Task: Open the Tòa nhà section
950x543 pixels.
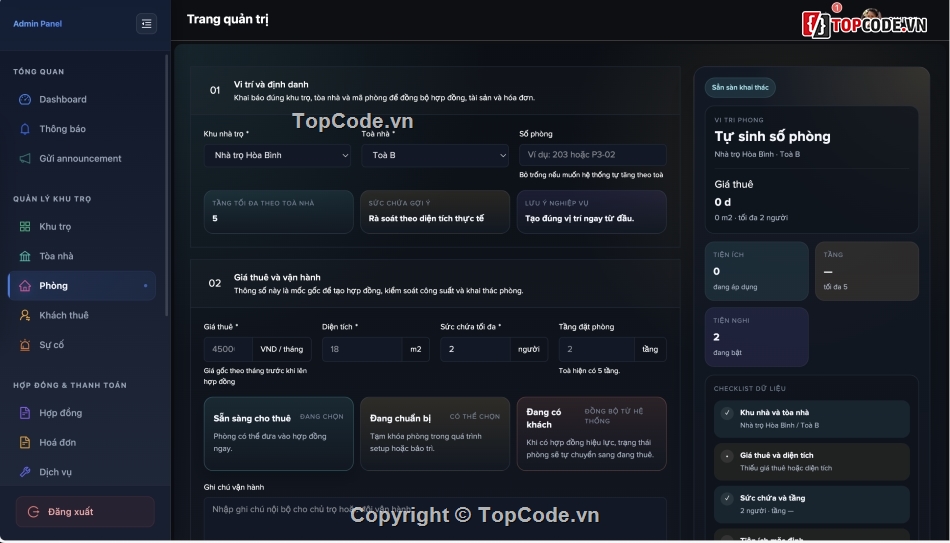Action: 82,256
